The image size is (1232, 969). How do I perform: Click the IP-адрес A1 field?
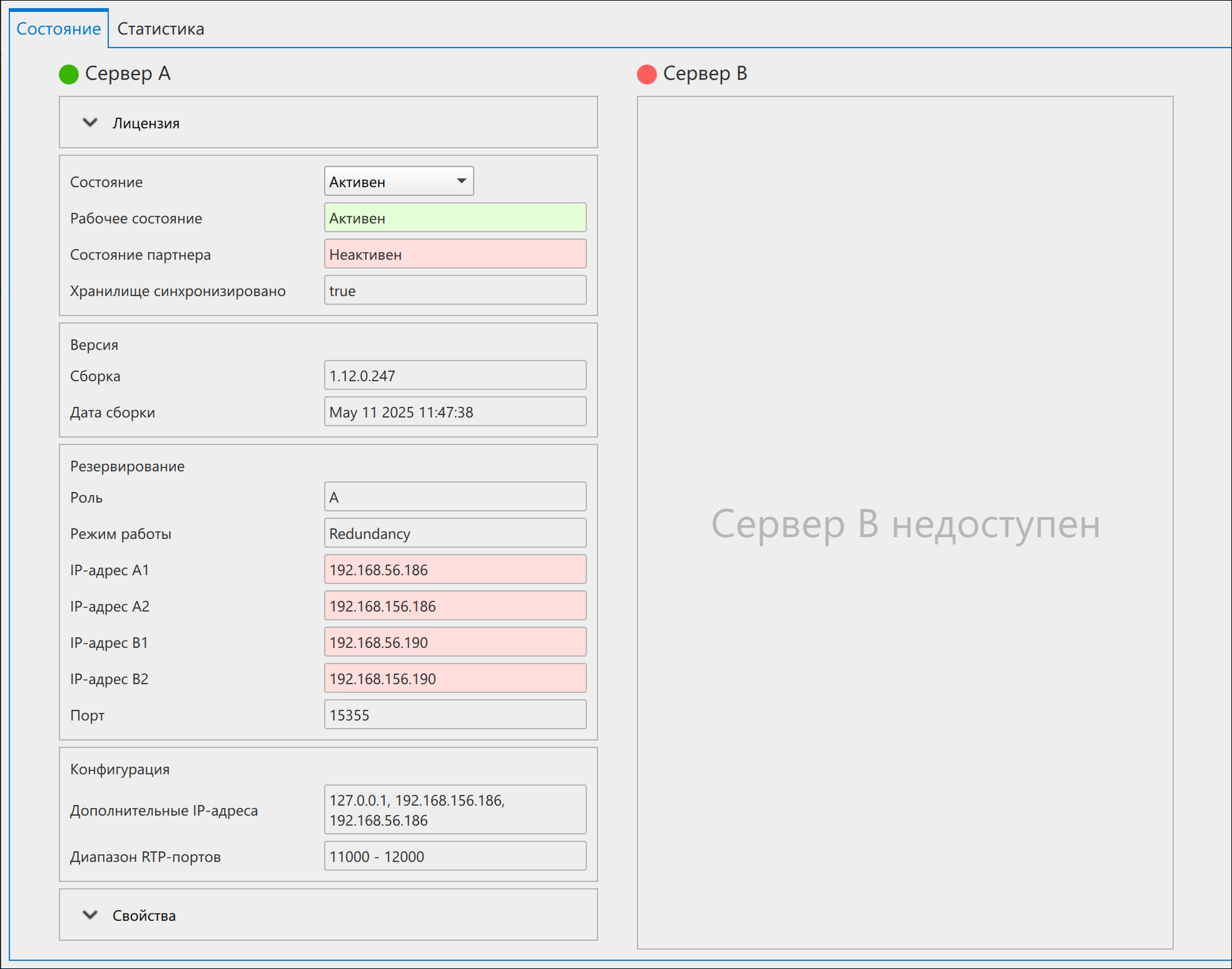[455, 570]
